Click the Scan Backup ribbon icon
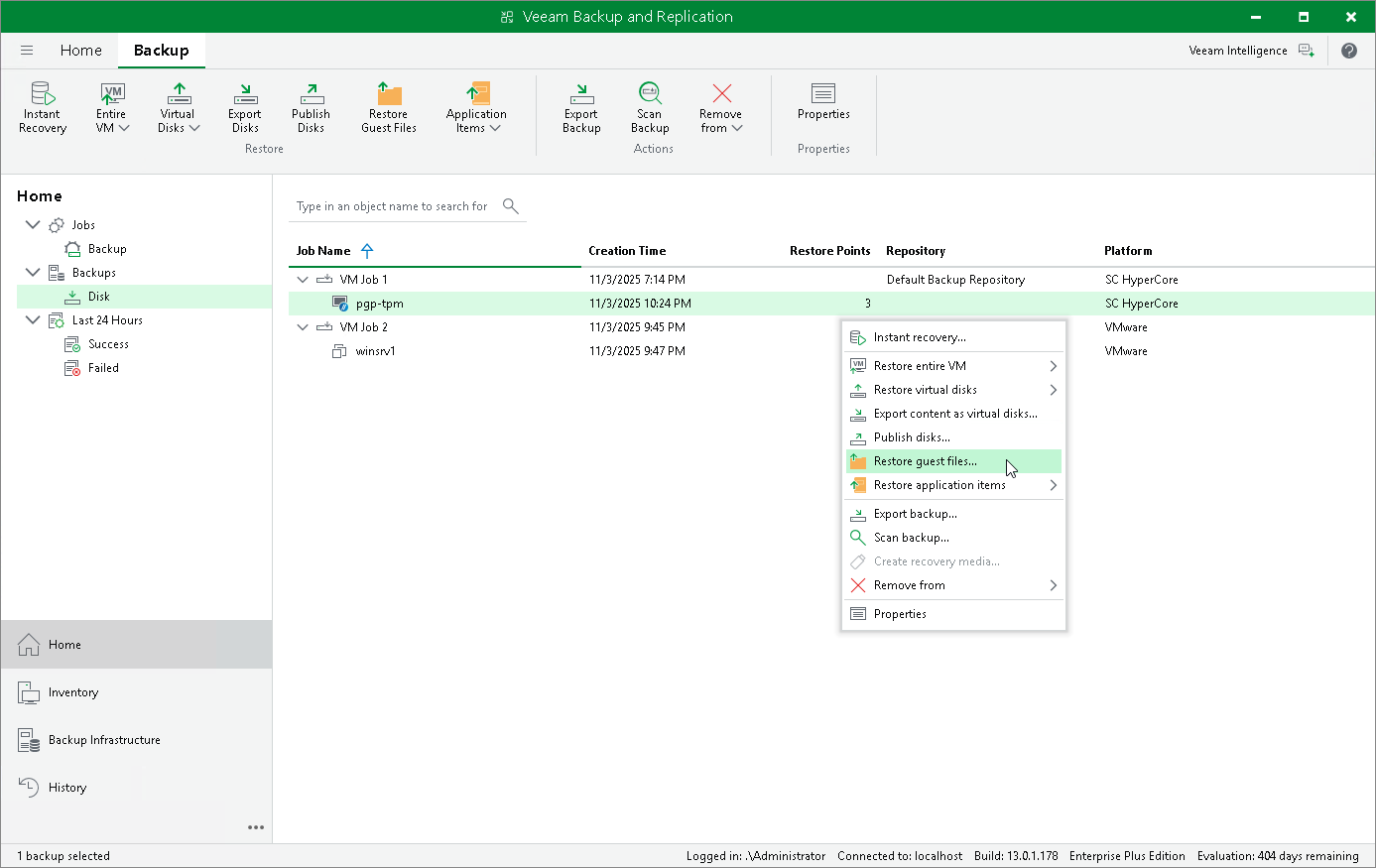 pyautogui.click(x=650, y=93)
